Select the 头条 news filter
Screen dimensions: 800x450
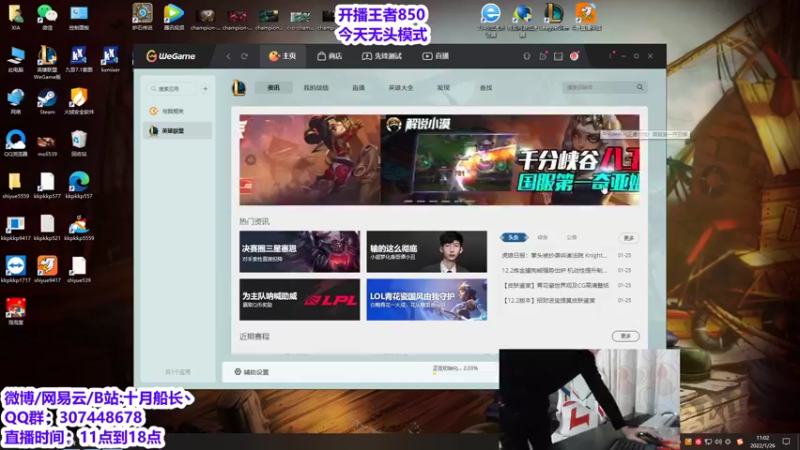coord(513,237)
